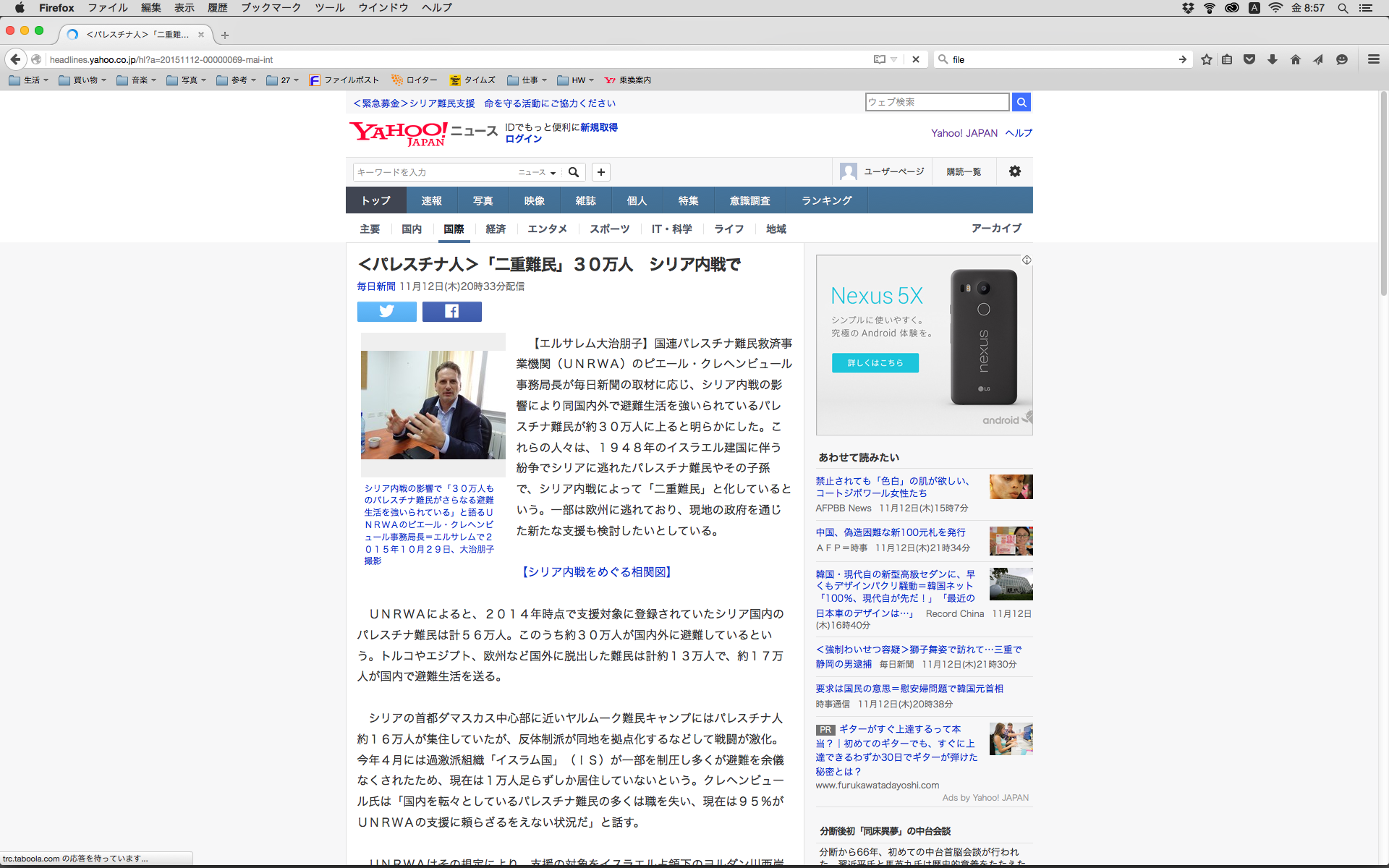The image size is (1389, 868).
Task: Open the ブックマーク menu in menu bar
Action: pos(271,8)
